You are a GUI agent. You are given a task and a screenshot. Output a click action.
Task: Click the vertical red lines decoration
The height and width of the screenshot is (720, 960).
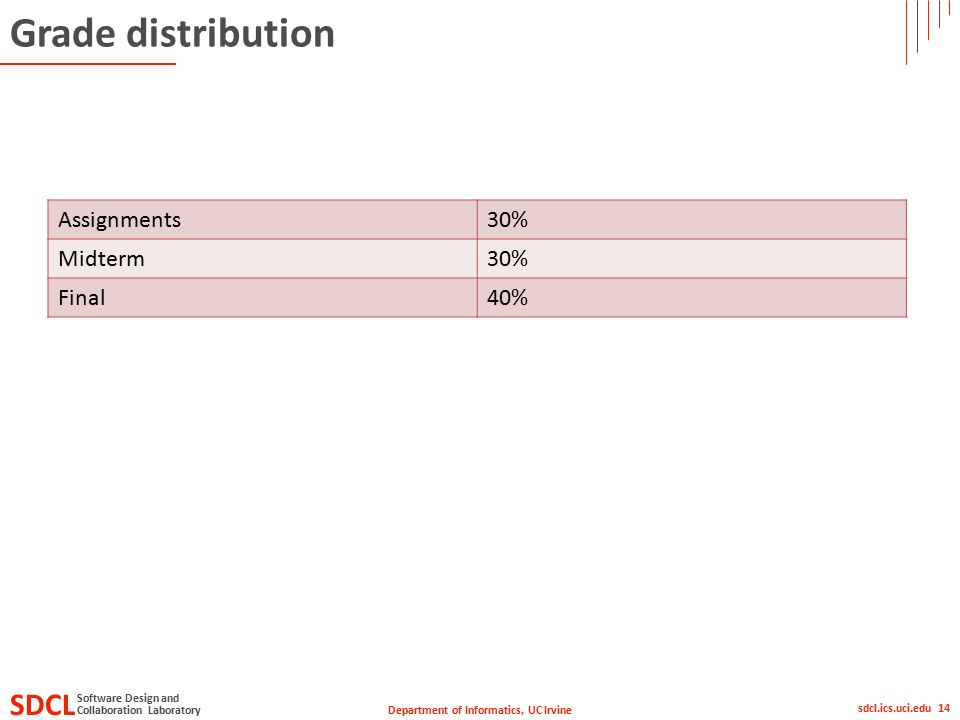[x=928, y=32]
